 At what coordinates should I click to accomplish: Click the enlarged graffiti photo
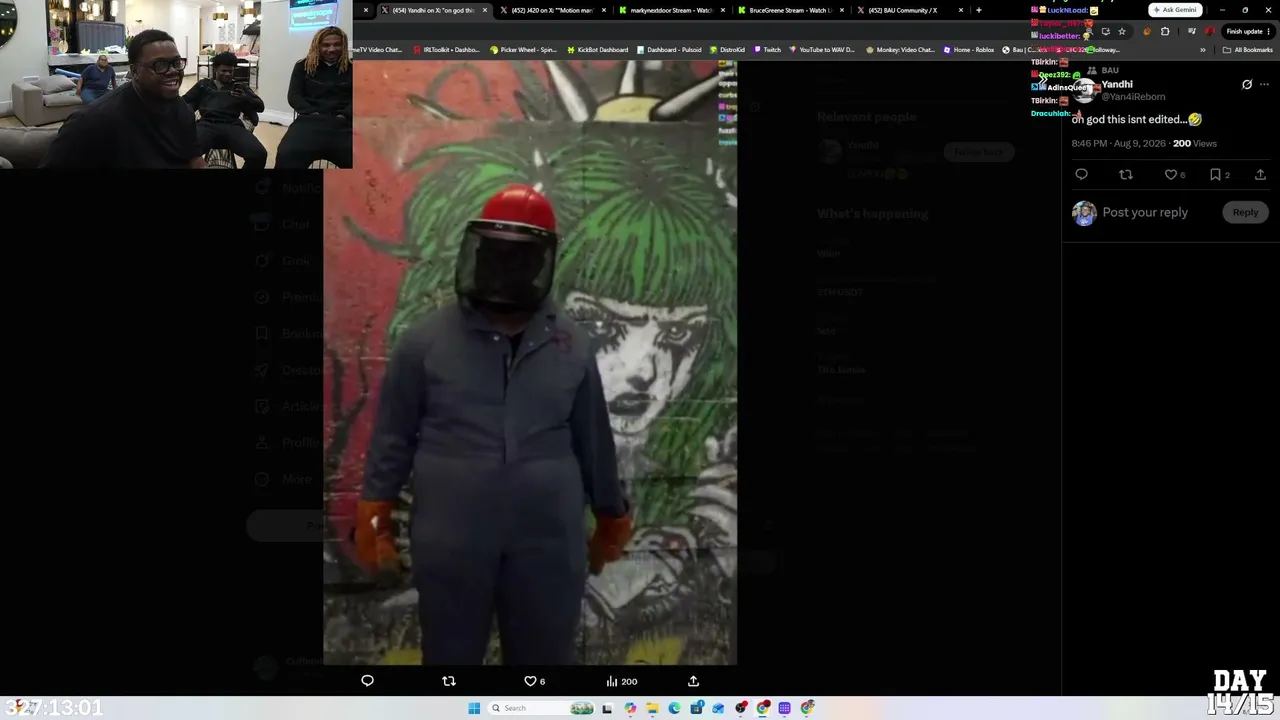[530, 362]
